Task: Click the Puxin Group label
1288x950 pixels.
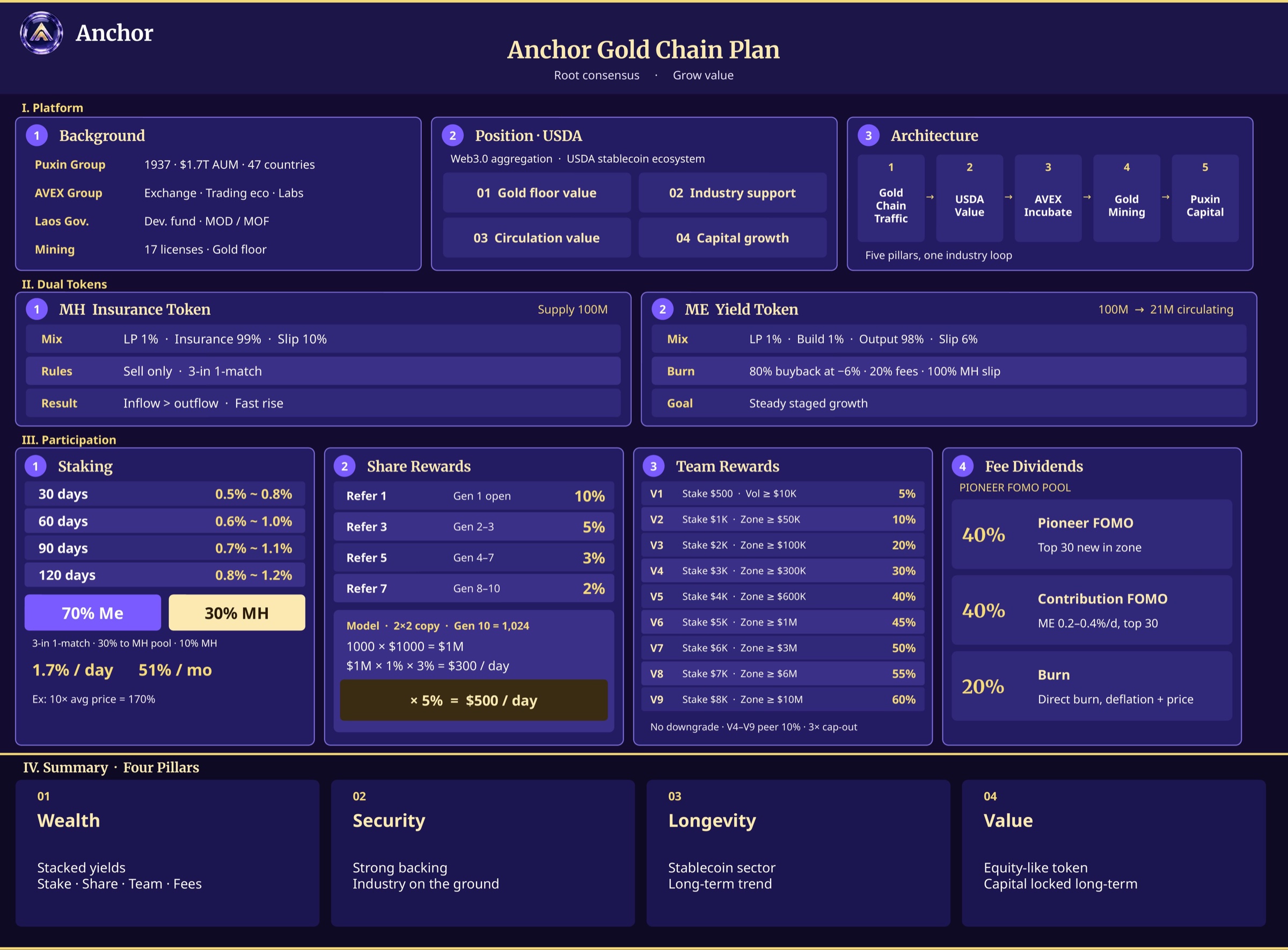Action: [70, 165]
